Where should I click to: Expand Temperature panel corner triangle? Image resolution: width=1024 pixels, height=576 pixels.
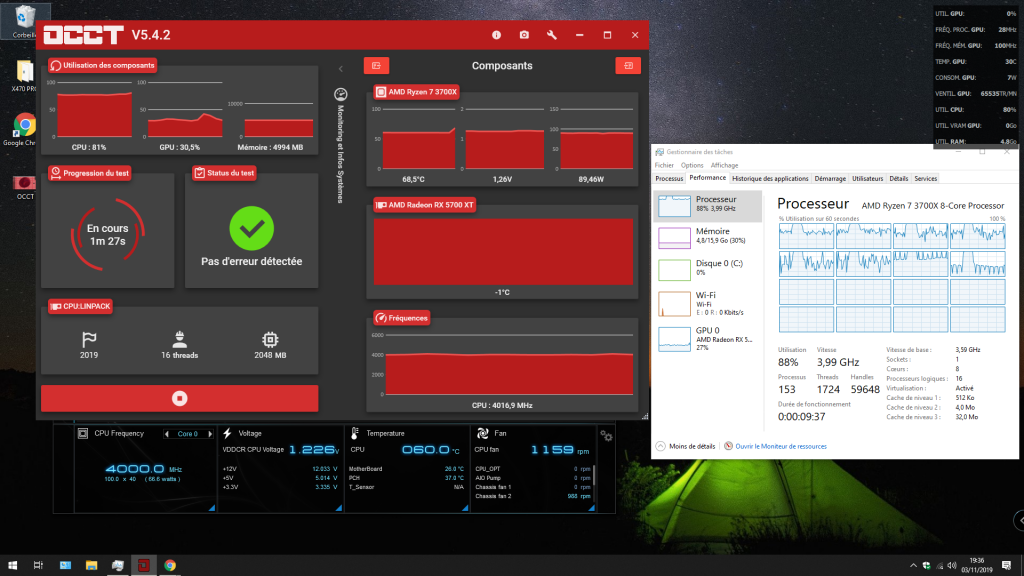tap(464, 507)
